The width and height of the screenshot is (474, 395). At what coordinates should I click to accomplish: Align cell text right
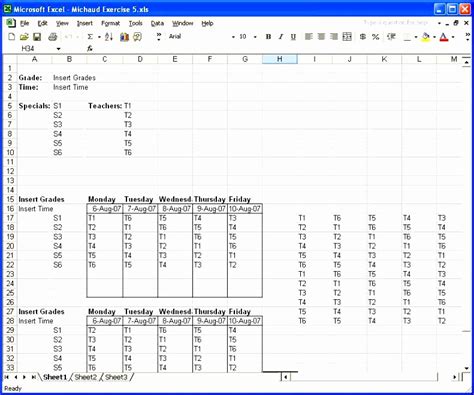[334, 37]
